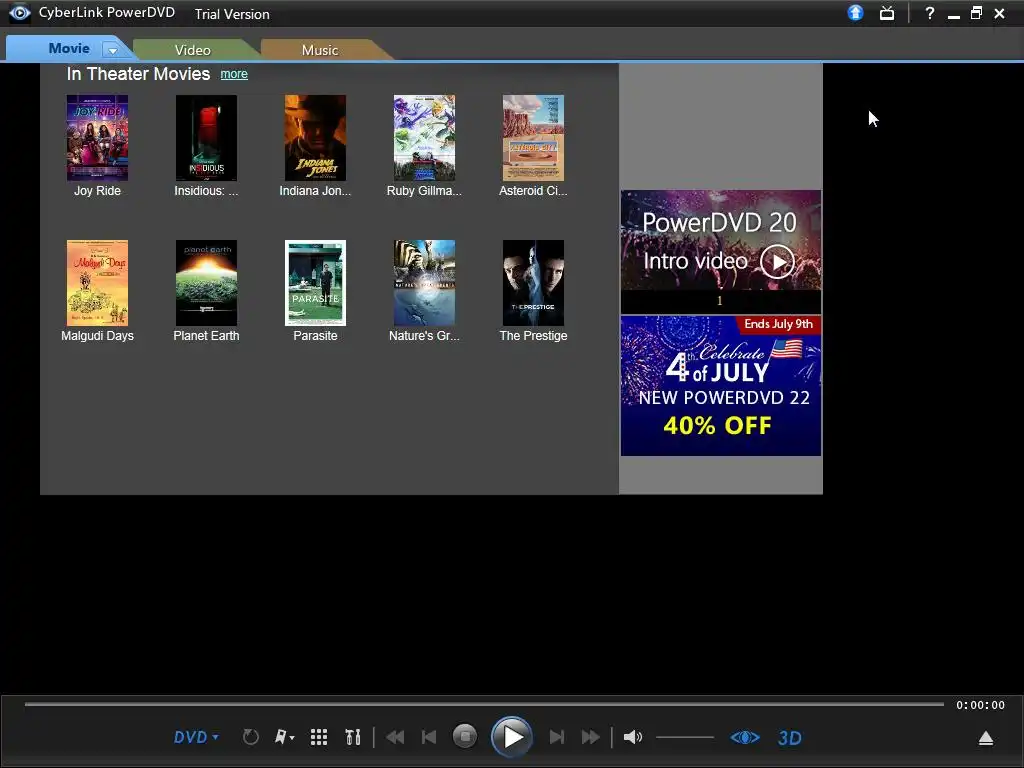Follow the 'more' link beside In Theater Movies
The width and height of the screenshot is (1024, 768).
click(234, 74)
